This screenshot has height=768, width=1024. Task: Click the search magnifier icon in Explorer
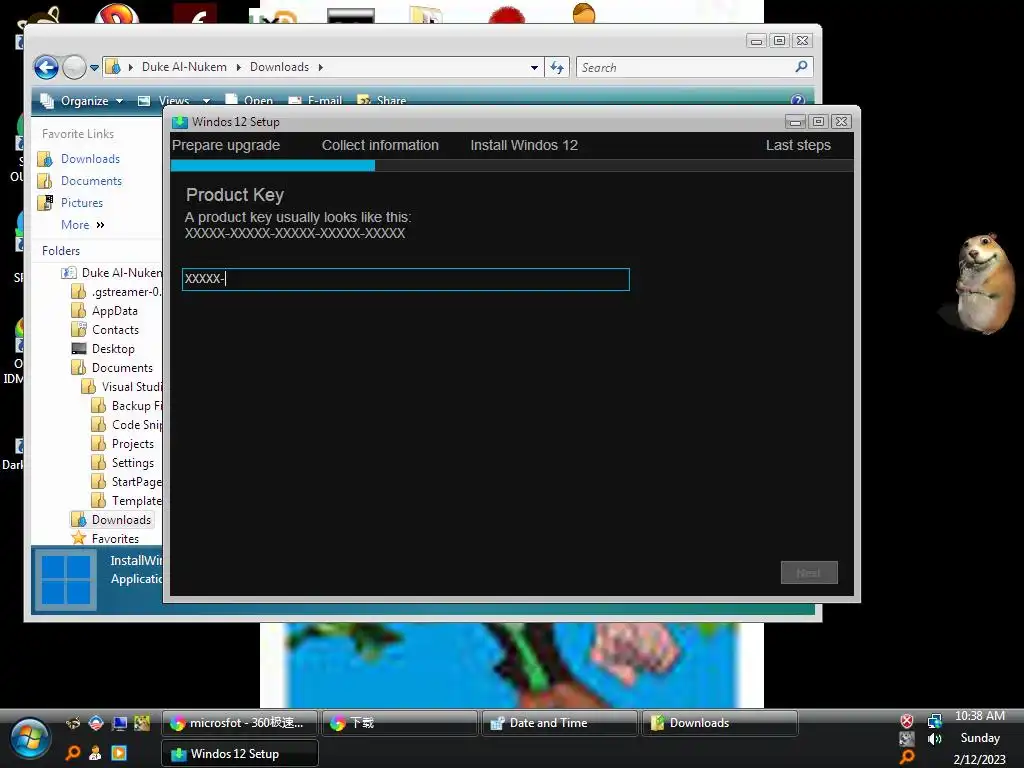pos(801,67)
